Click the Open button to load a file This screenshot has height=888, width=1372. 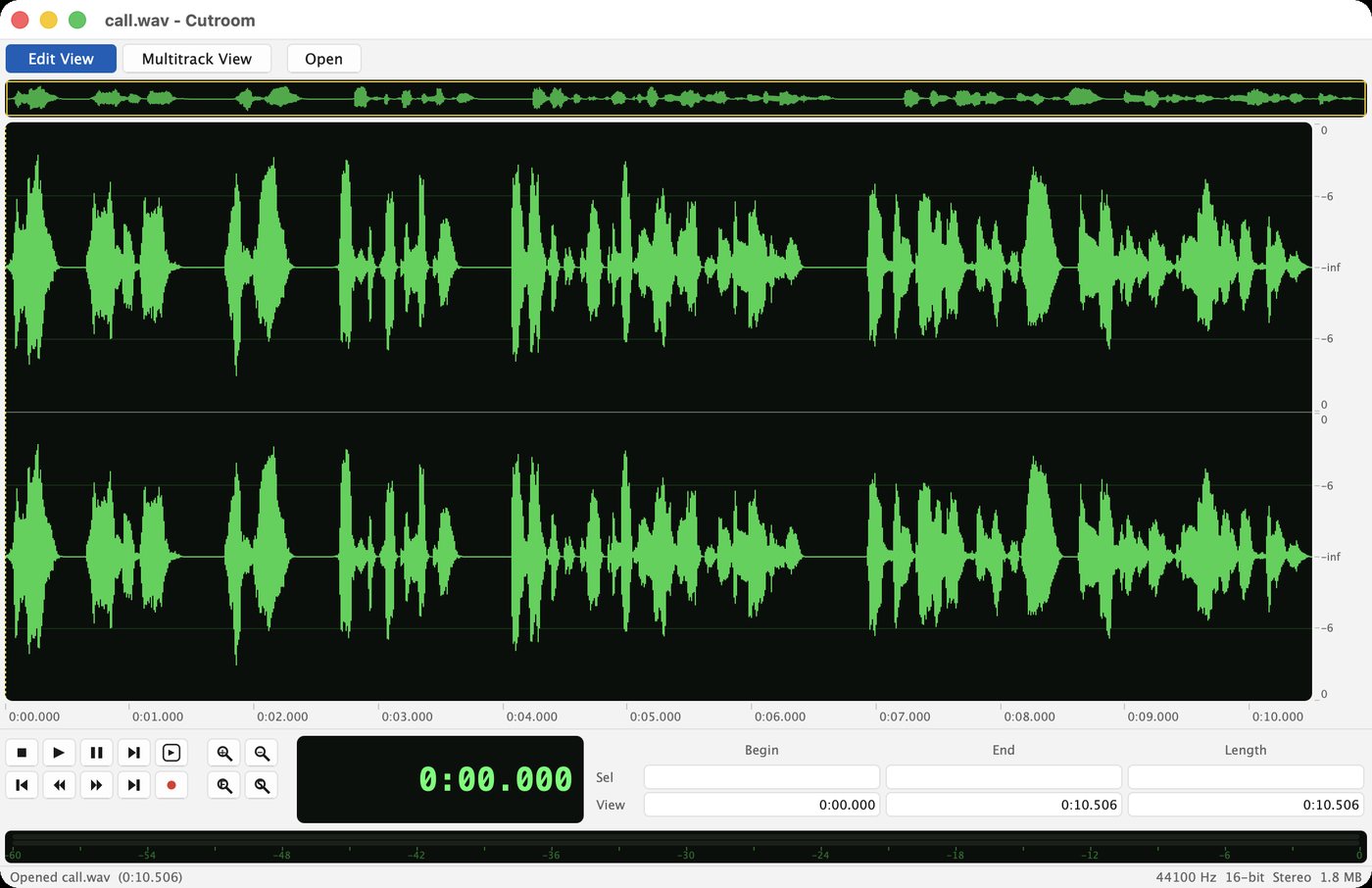[x=323, y=59]
